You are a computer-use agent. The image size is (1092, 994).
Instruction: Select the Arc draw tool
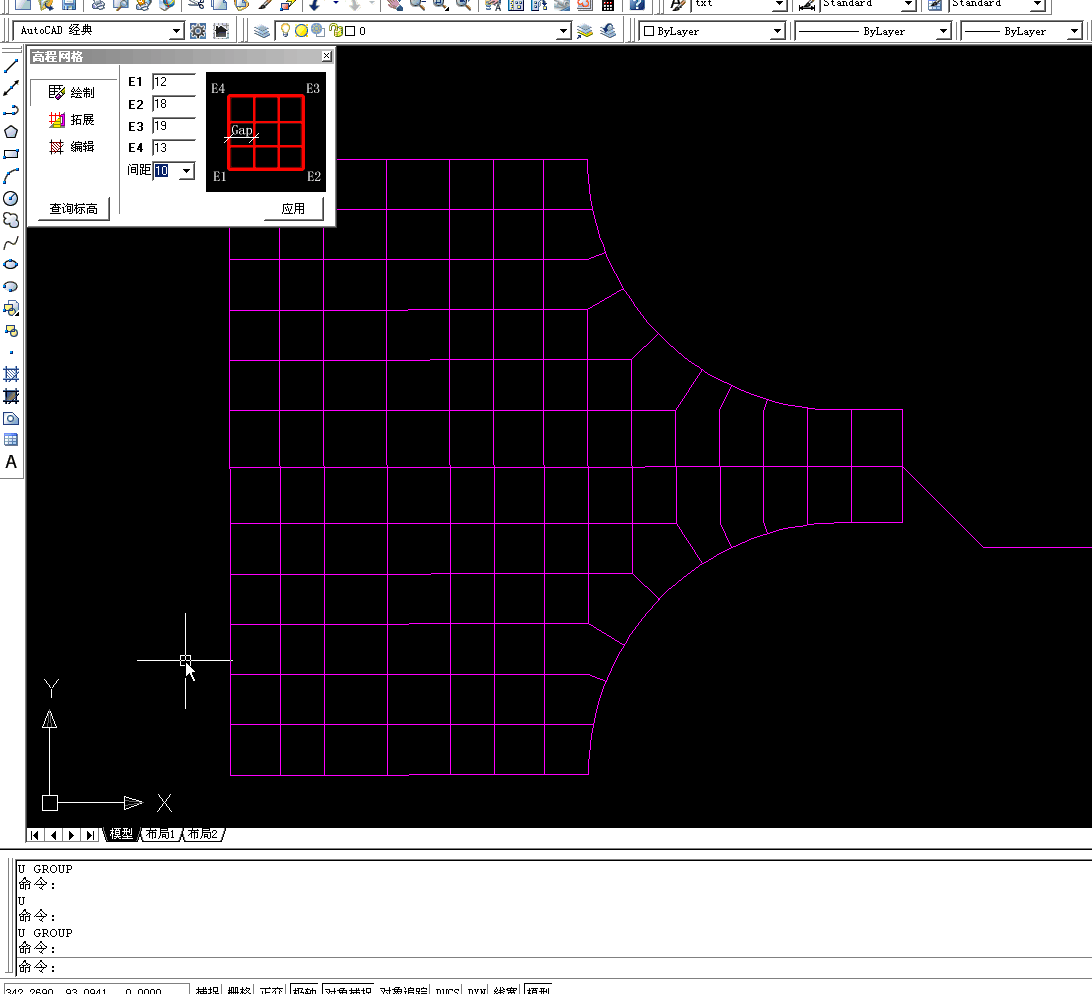[x=11, y=176]
